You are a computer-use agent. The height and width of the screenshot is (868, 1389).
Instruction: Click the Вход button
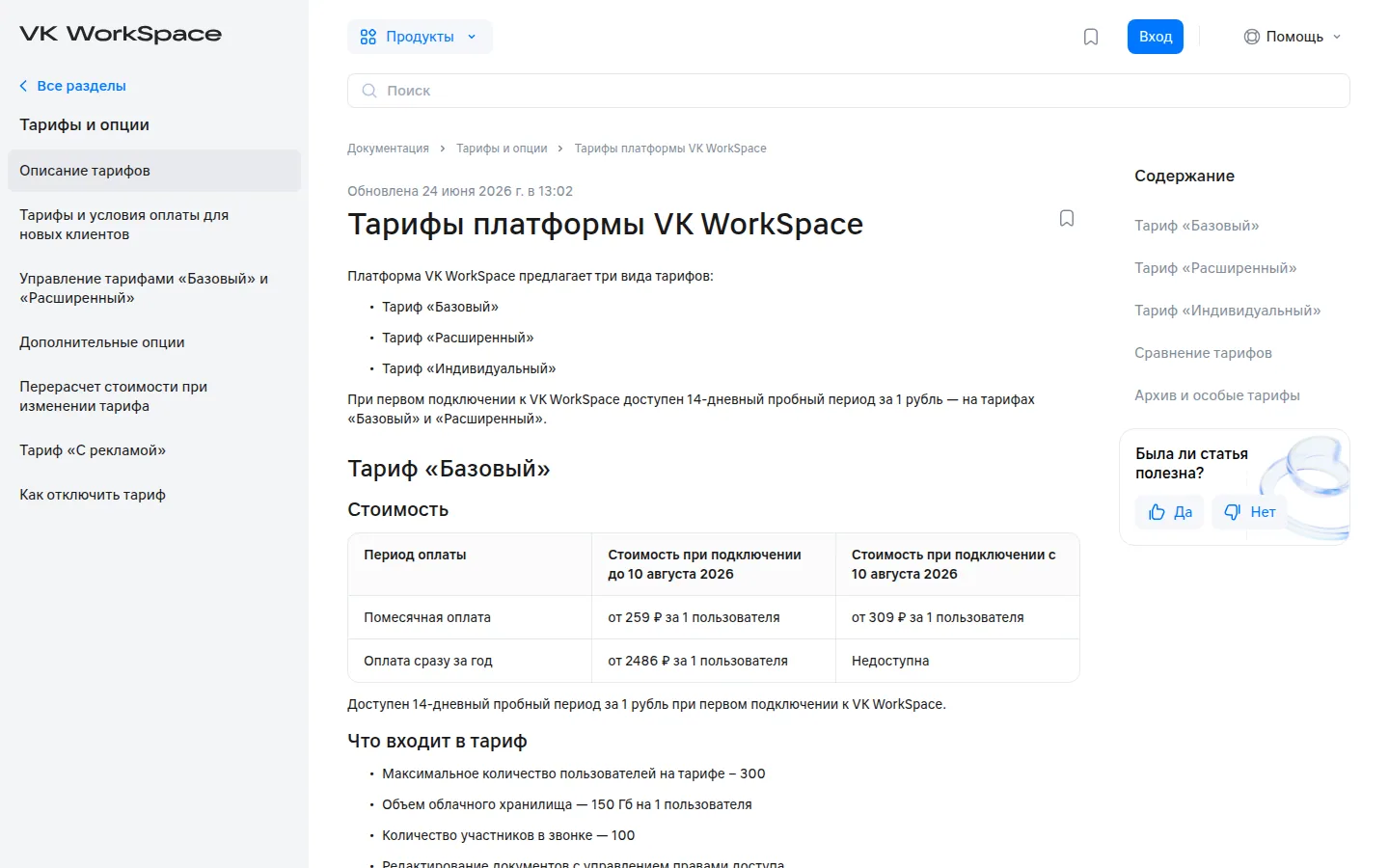(1156, 37)
